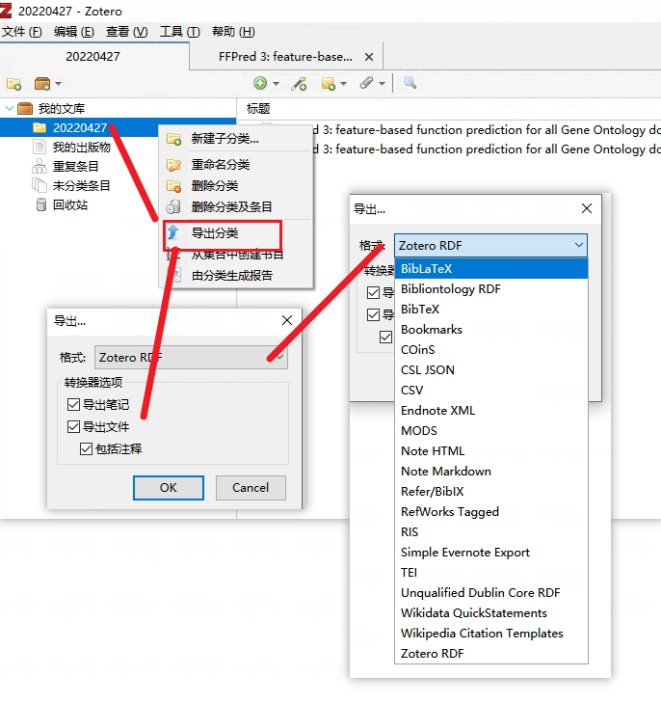Toggle 导出笔记 checkbox in left dialog
661x703 pixels.
(x=74, y=404)
